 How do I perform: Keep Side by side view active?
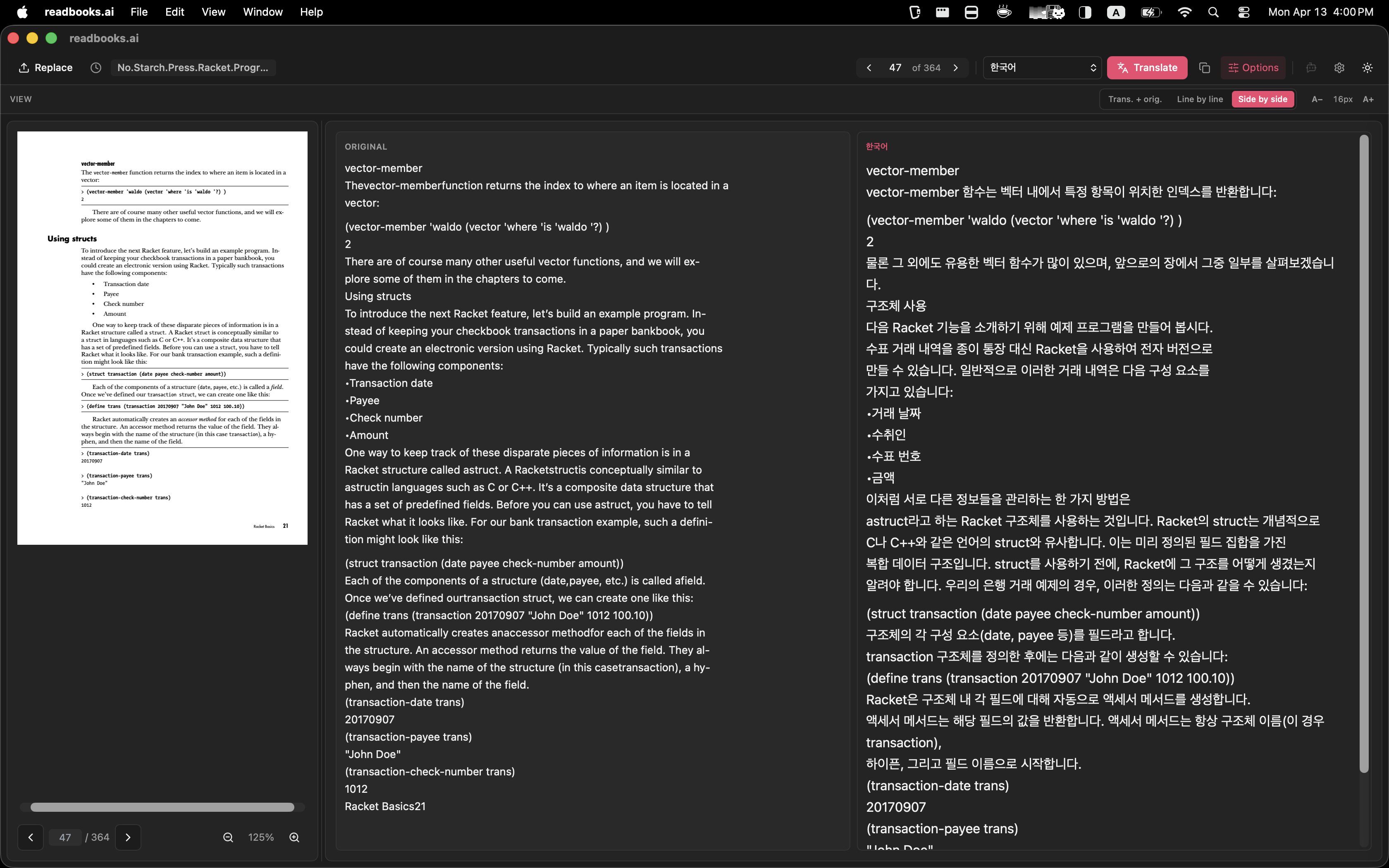point(1262,99)
